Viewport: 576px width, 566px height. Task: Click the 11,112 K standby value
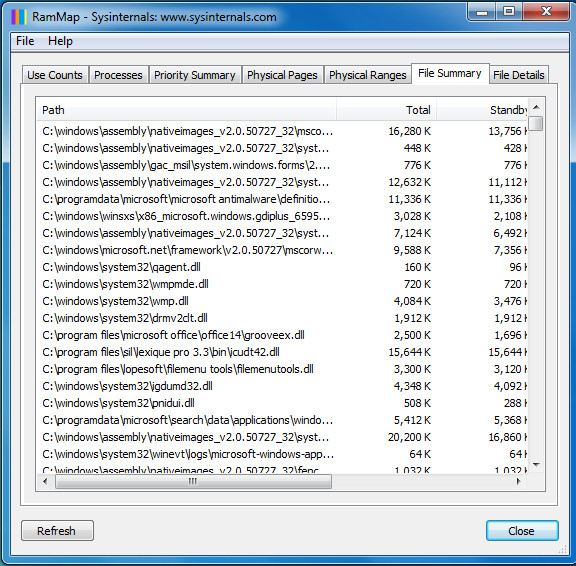click(508, 182)
